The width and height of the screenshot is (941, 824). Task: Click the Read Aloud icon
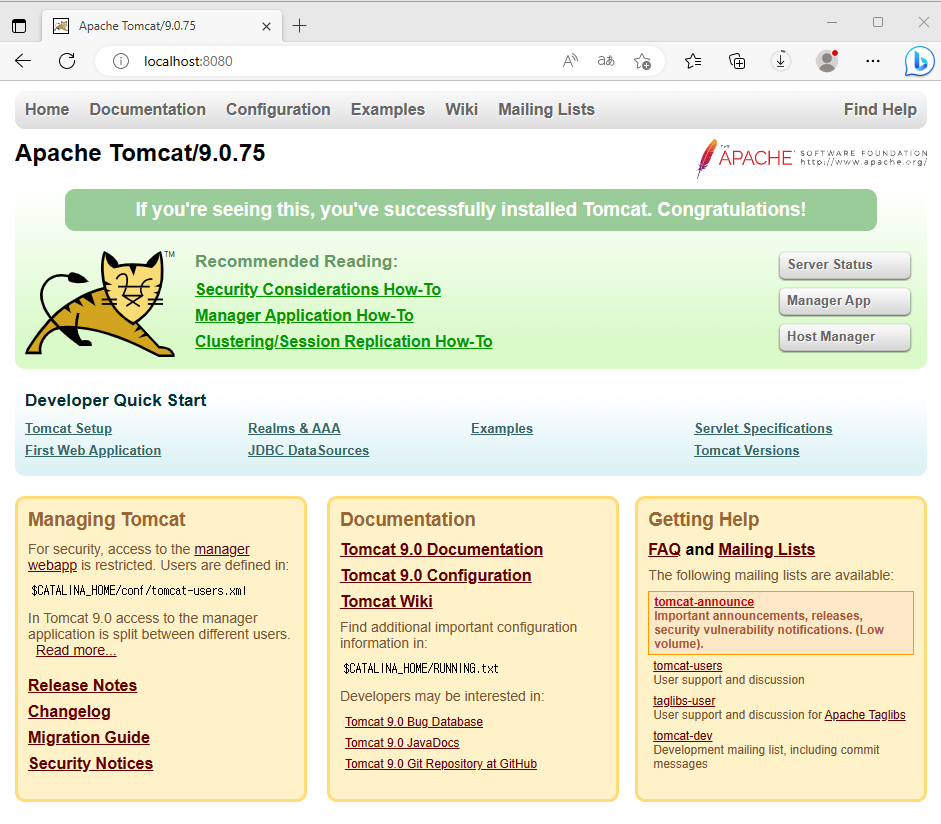click(570, 61)
